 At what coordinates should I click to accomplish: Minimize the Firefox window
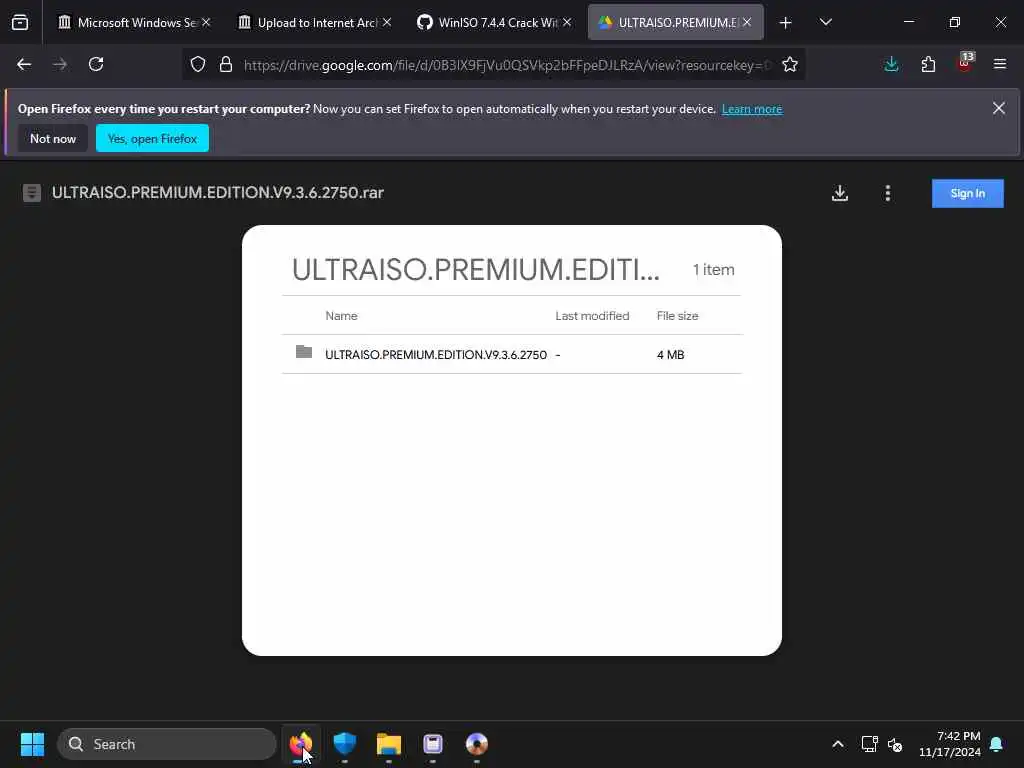click(908, 22)
